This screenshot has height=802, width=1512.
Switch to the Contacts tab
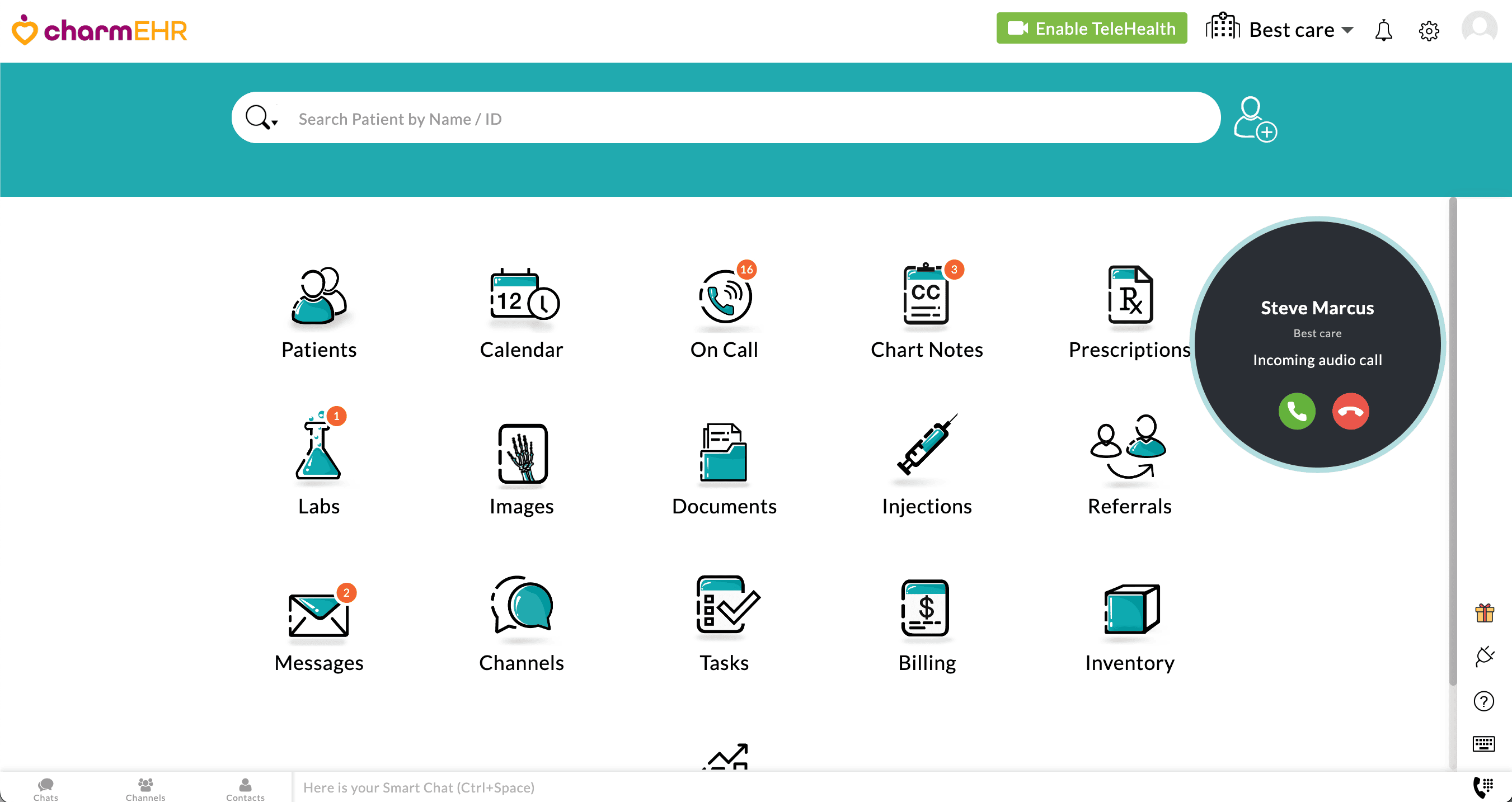pyautogui.click(x=245, y=789)
